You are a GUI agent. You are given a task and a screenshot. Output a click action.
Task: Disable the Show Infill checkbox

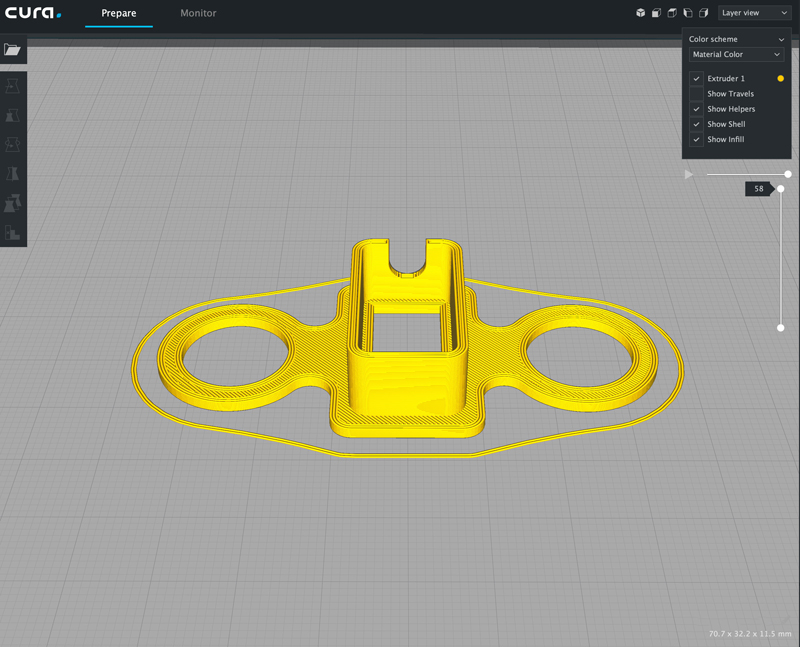pyautogui.click(x=696, y=140)
